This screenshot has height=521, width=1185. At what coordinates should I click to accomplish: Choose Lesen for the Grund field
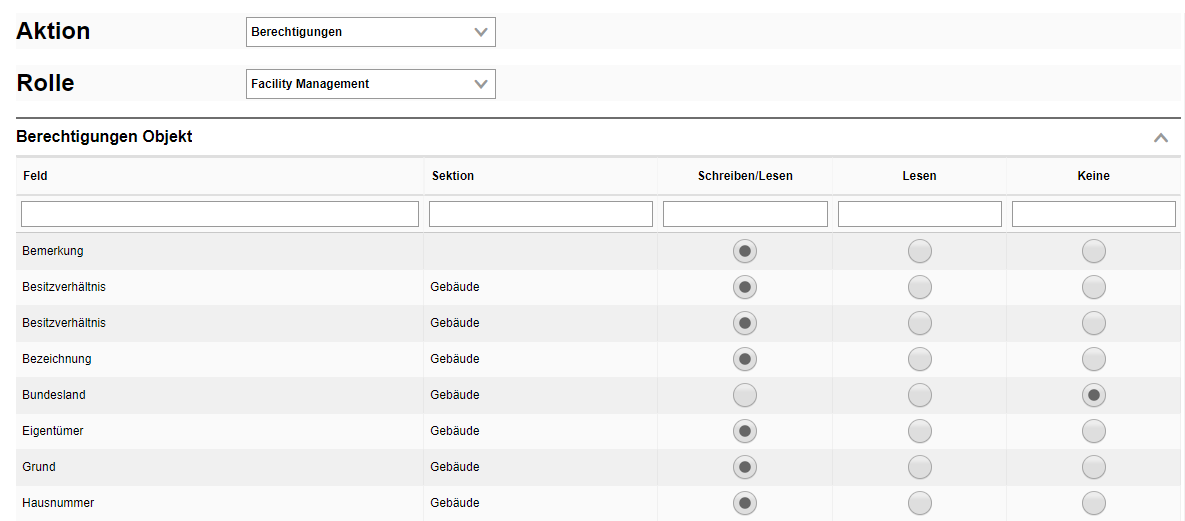click(x=919, y=467)
